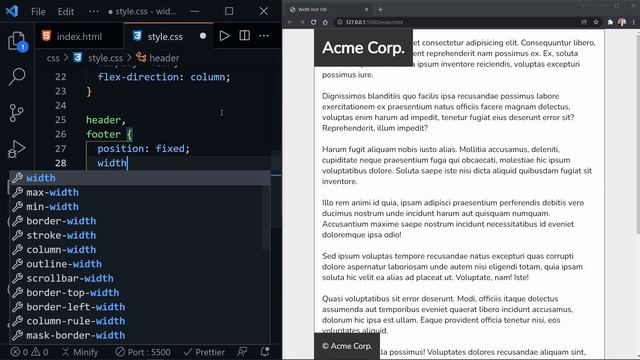This screenshot has height=360, width=640.
Task: Close the browser tab
Action: pos(366,9)
